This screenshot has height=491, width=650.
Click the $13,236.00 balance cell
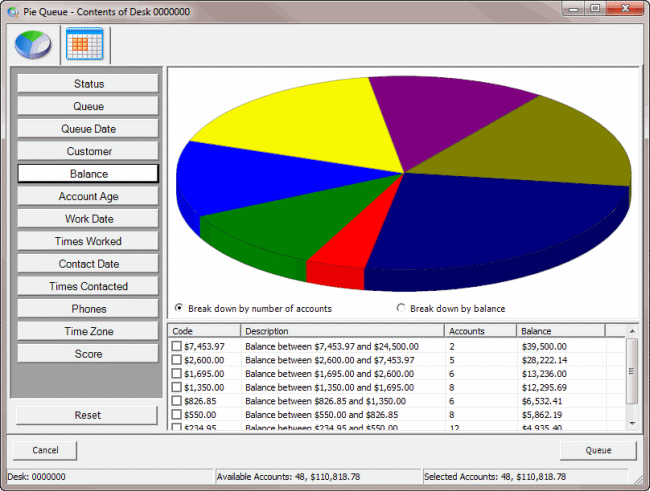[x=544, y=374]
